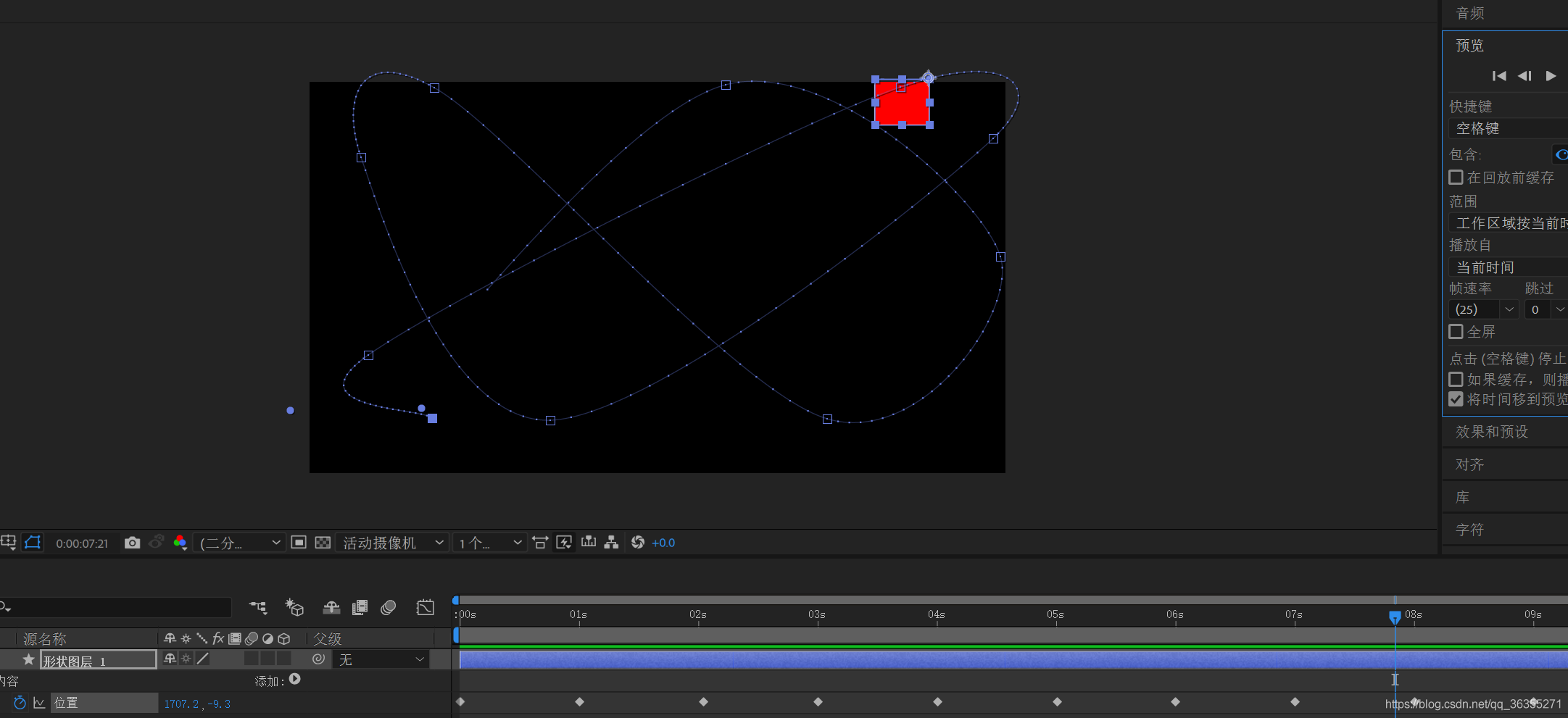Click the 03s mark on time ruler
Image resolution: width=1568 pixels, height=718 pixels.
coord(817,614)
